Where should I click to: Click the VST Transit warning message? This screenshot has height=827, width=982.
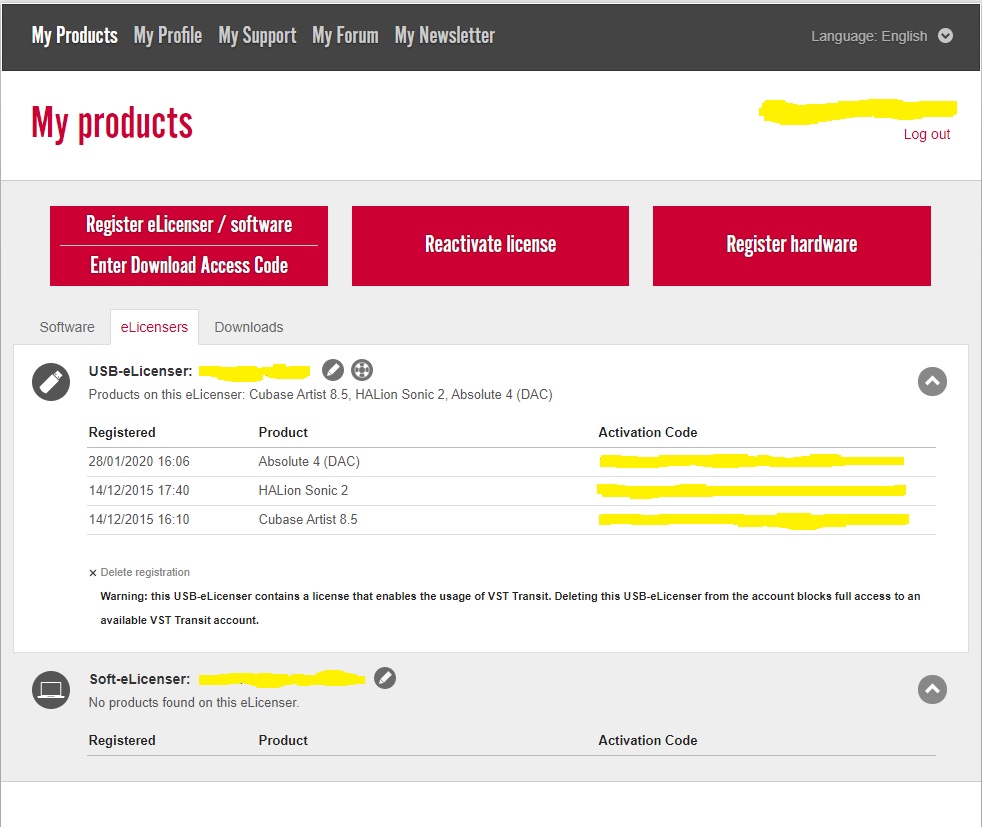click(510, 609)
